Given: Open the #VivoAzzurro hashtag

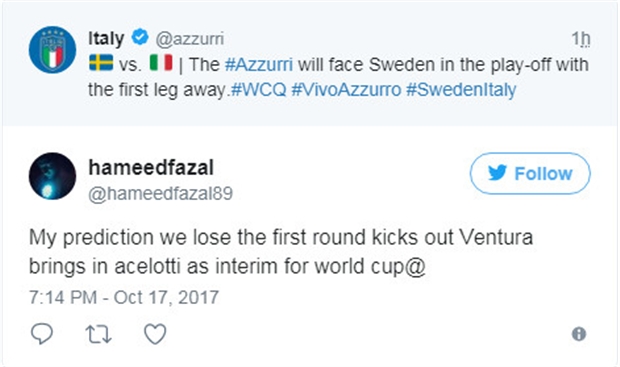Looking at the screenshot, I should click(x=346, y=90).
